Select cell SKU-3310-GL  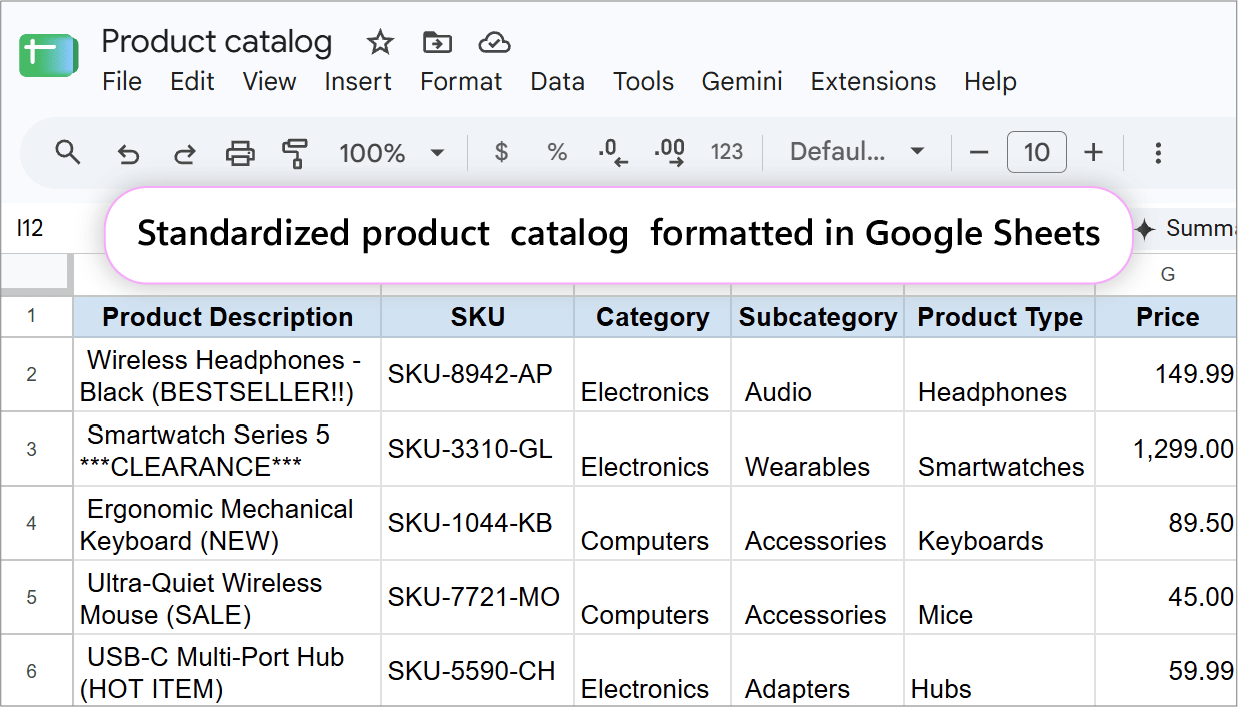coord(478,449)
